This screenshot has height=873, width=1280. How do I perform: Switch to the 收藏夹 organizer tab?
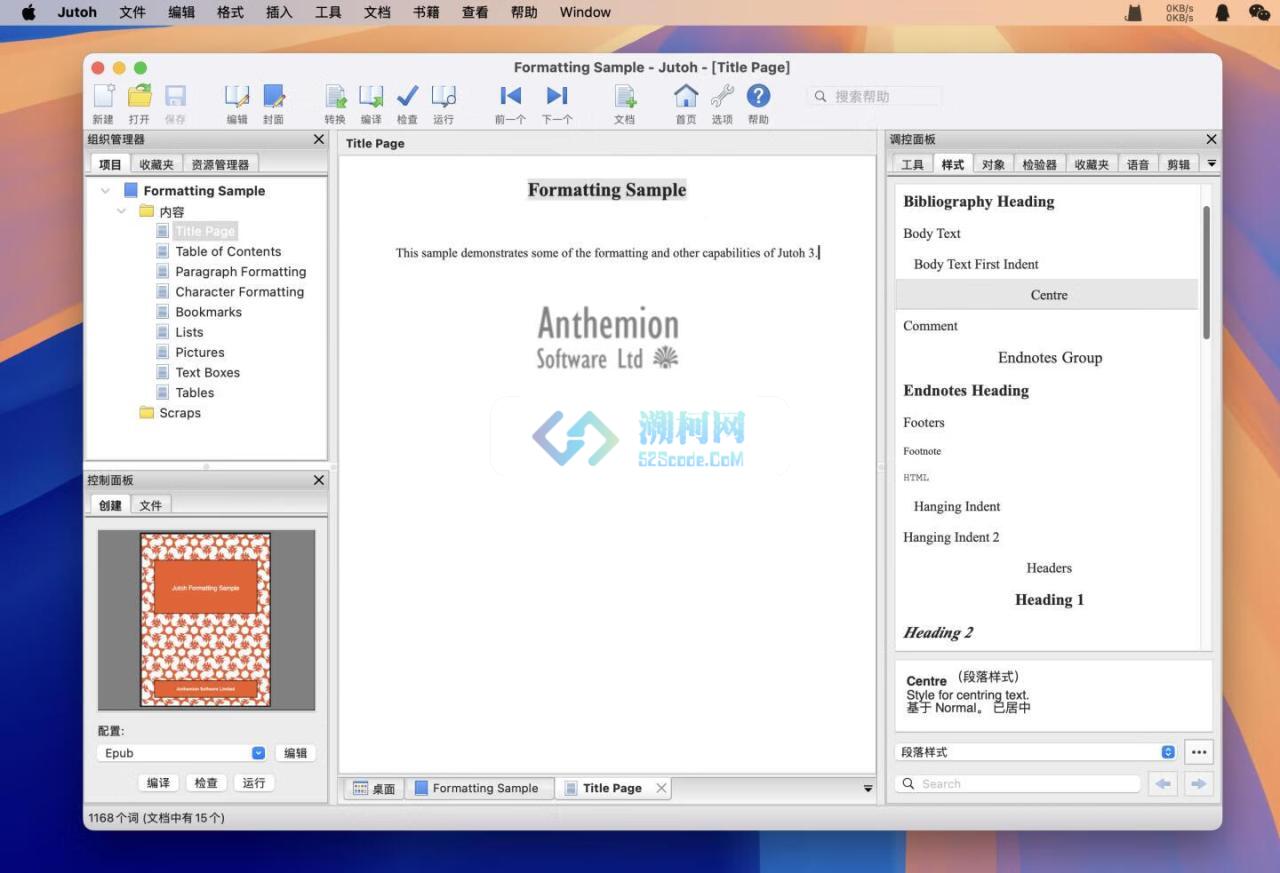point(157,164)
